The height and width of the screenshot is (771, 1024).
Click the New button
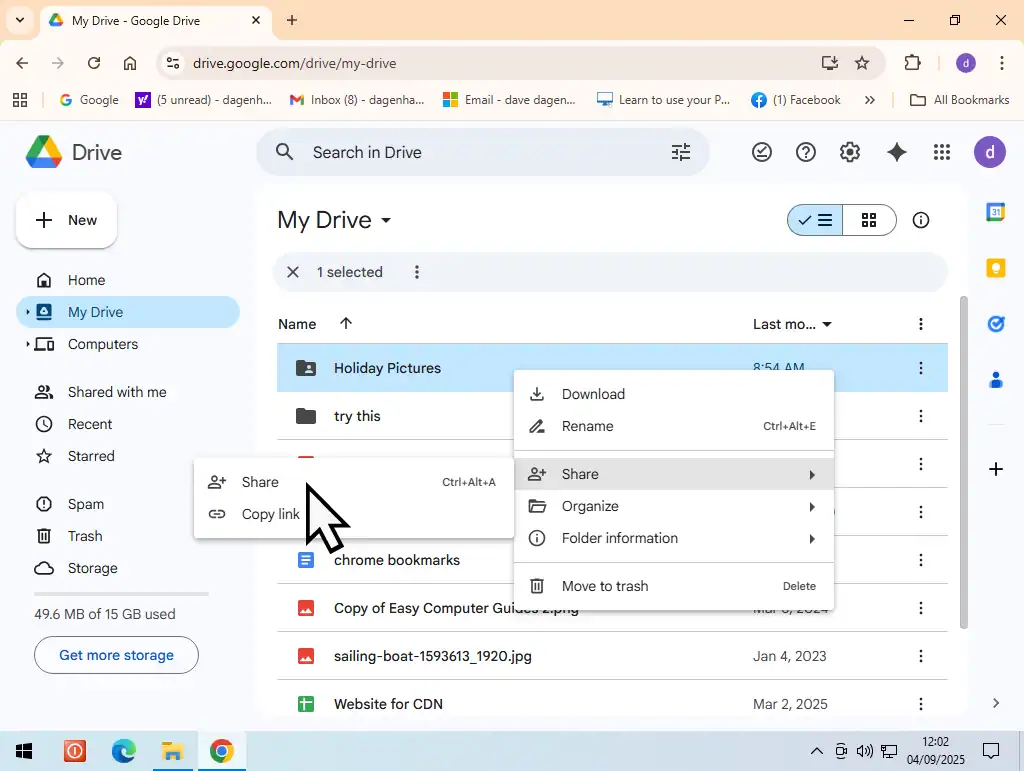pos(66,220)
